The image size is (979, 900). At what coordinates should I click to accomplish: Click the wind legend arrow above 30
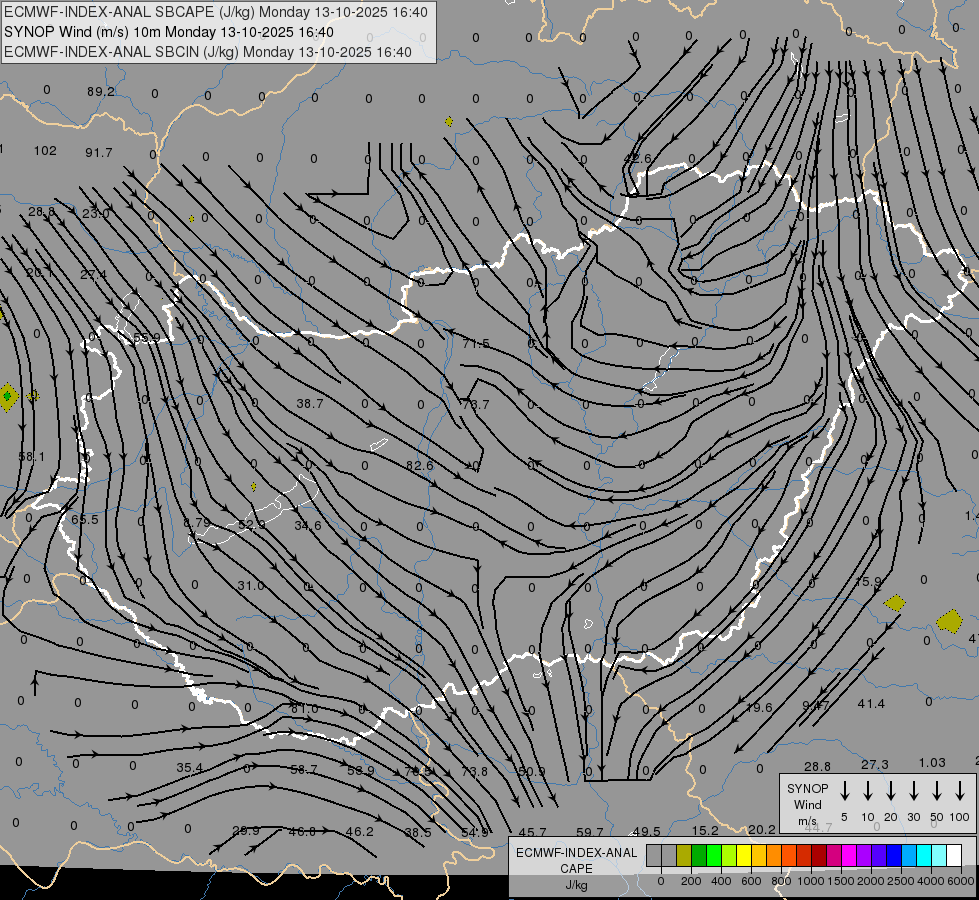tap(913, 791)
